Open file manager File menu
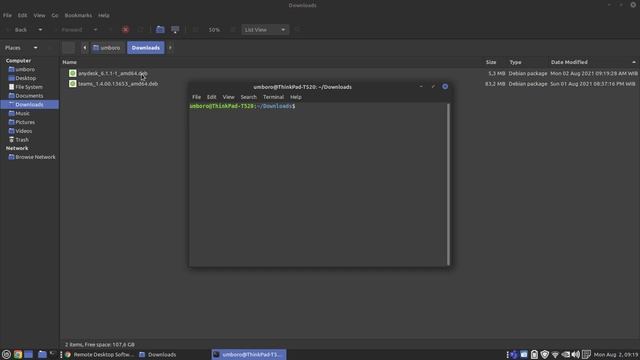Viewport: 640px width, 360px height. 7,15
